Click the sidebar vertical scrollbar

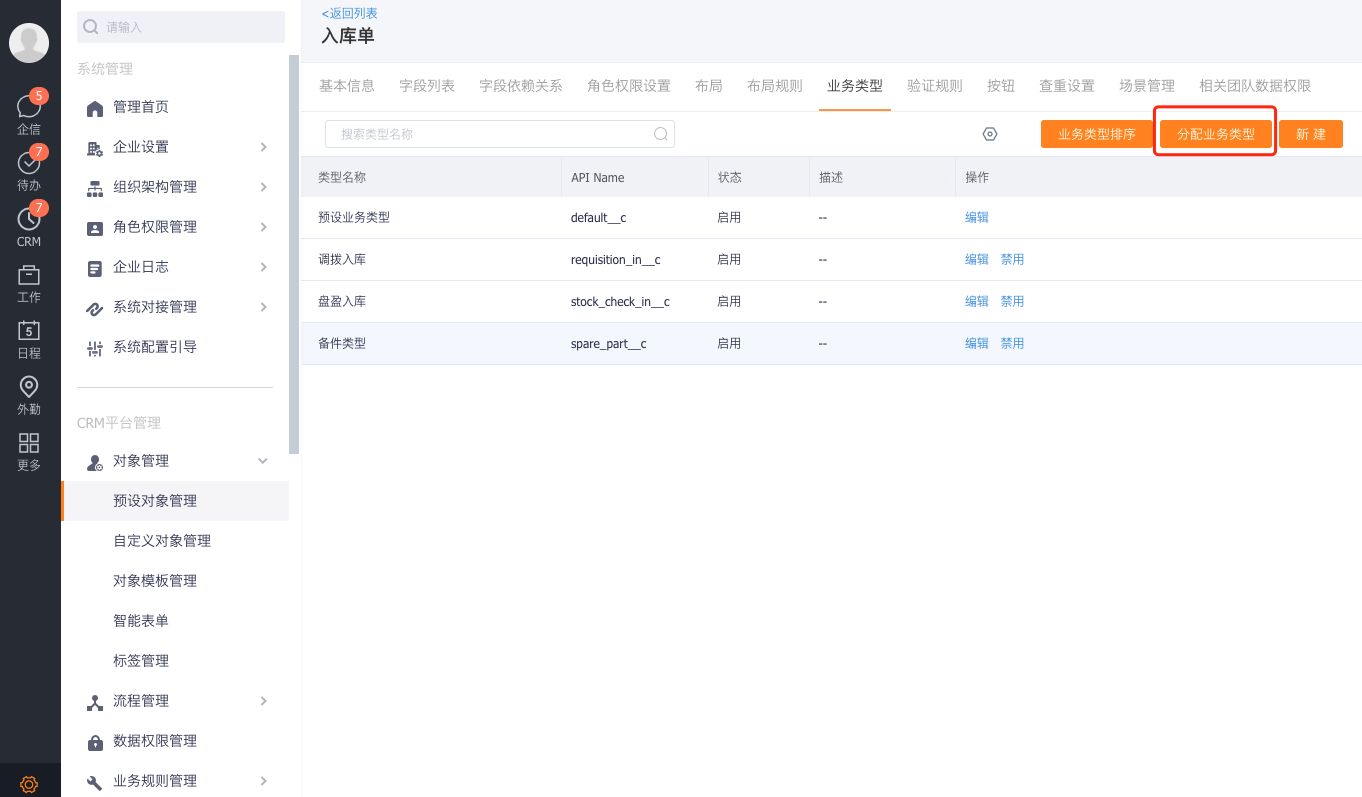coord(294,255)
